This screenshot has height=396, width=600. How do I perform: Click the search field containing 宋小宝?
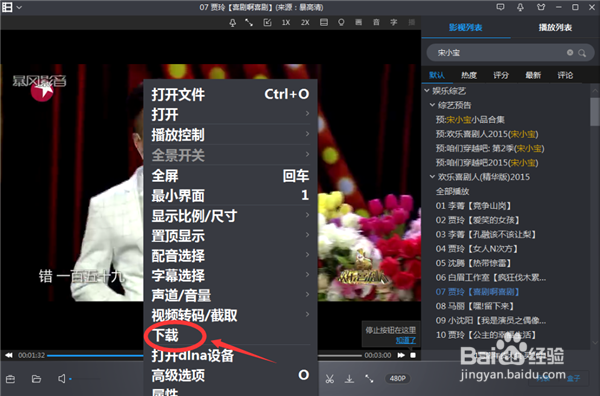(x=510, y=53)
